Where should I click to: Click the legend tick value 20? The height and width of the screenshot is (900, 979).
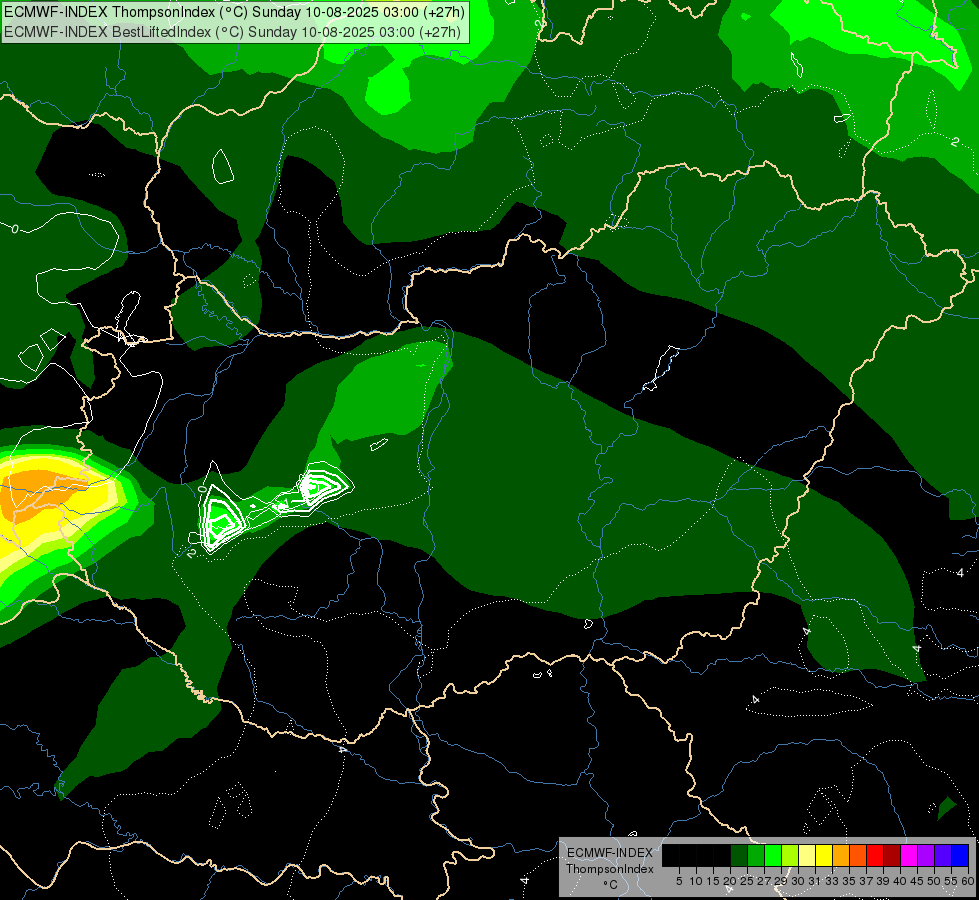[730, 881]
